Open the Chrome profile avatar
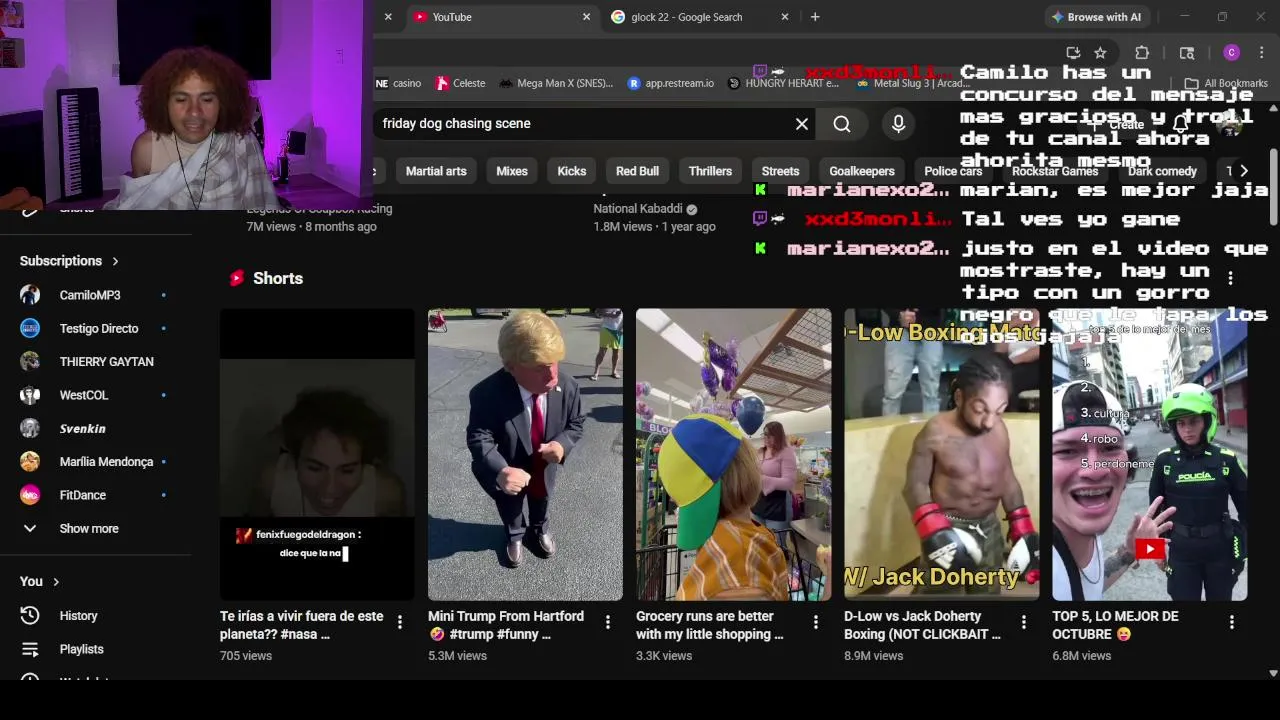Image resolution: width=1280 pixels, height=720 pixels. pyautogui.click(x=1231, y=53)
